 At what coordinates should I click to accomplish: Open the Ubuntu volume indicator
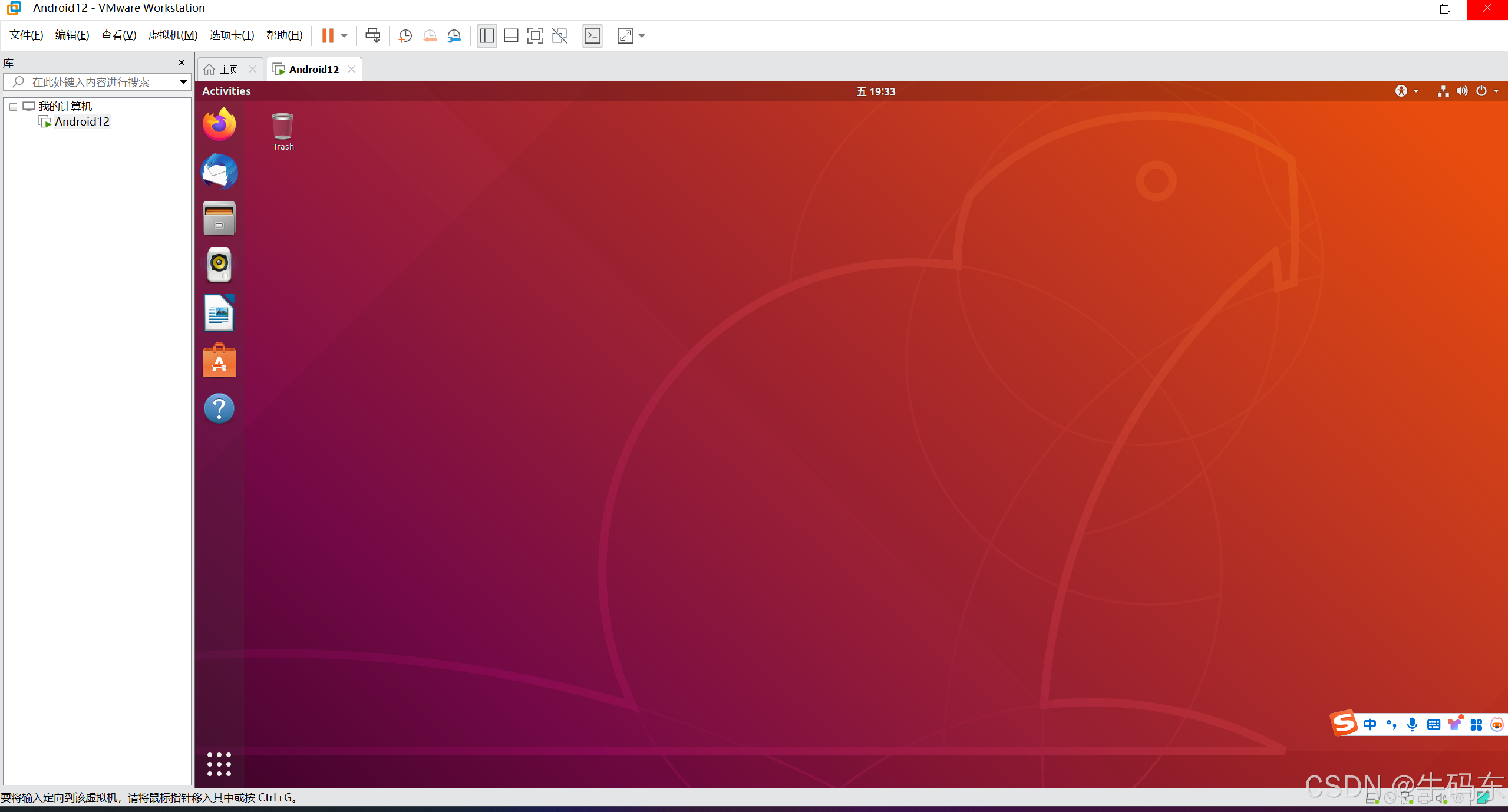point(1461,91)
